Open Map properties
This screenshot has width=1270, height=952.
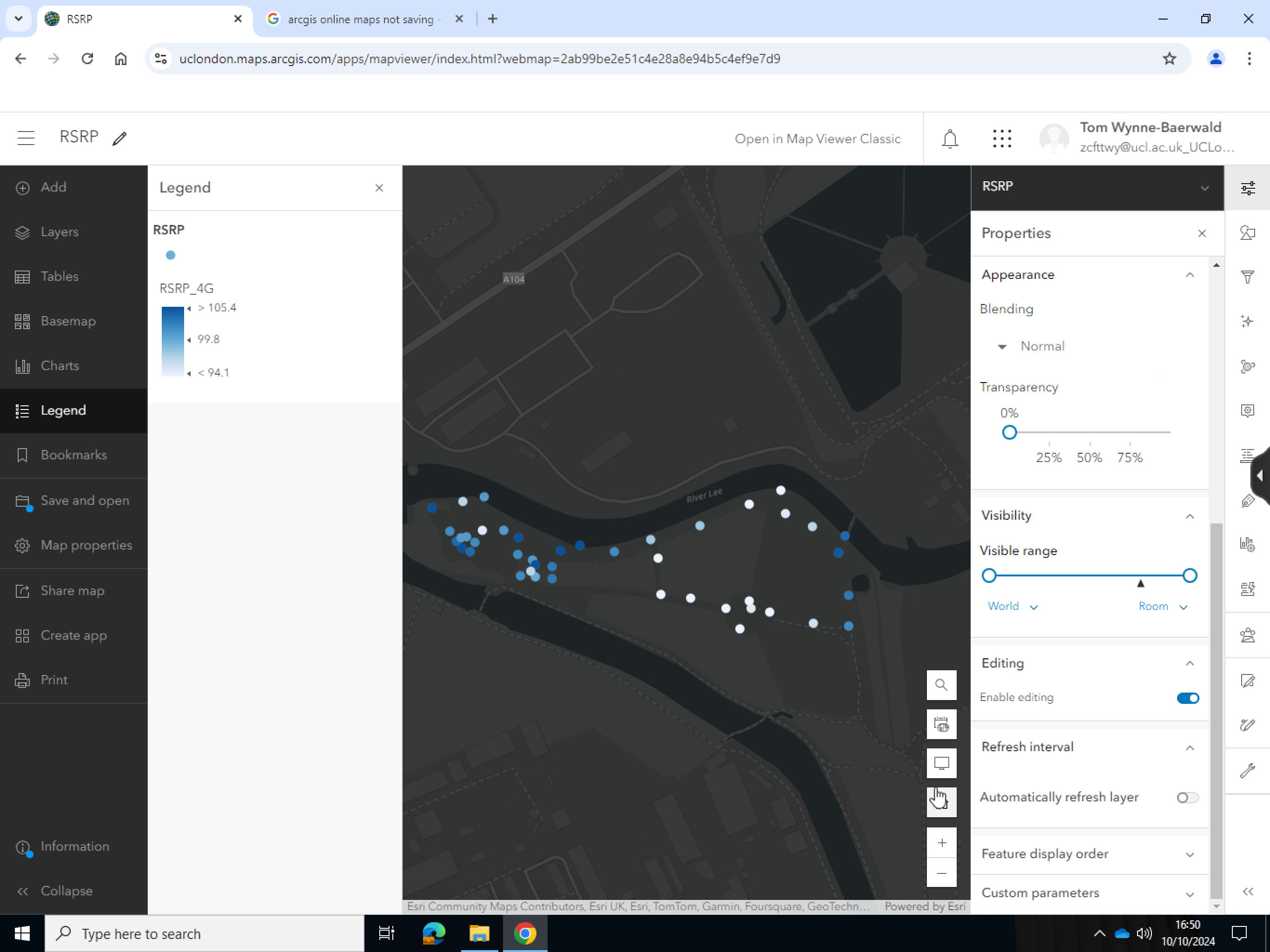[73, 545]
